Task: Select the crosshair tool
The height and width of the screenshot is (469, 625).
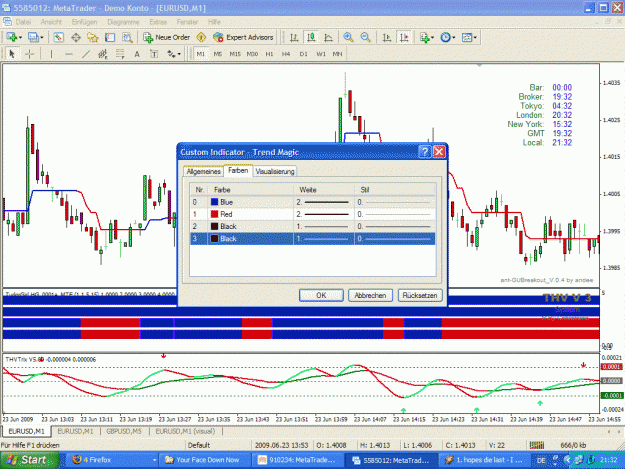Action: pos(29,54)
